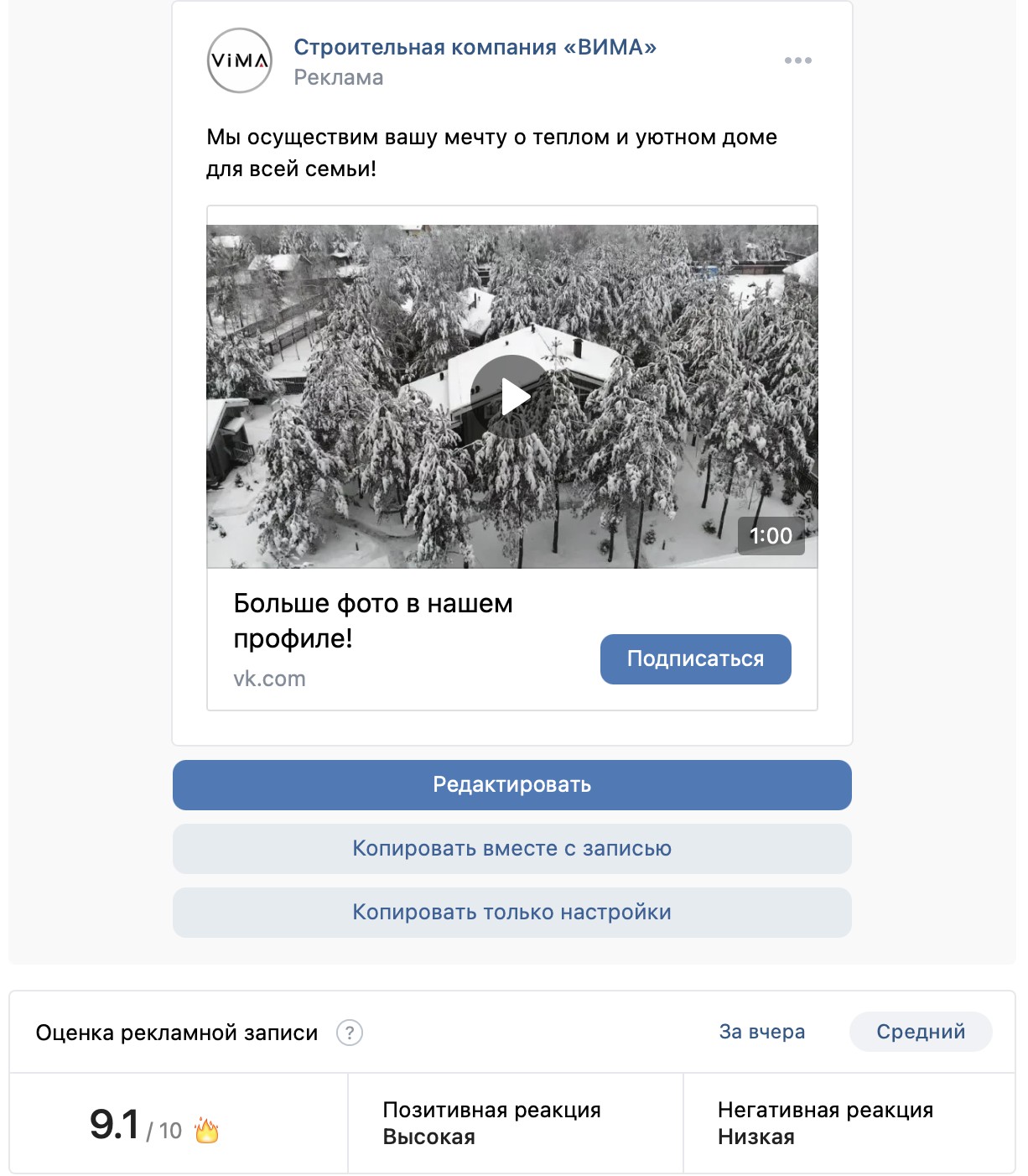Click the Позитивная реакция Высокая cell
Screen dimensions: 1028x1176
click(x=516, y=1123)
